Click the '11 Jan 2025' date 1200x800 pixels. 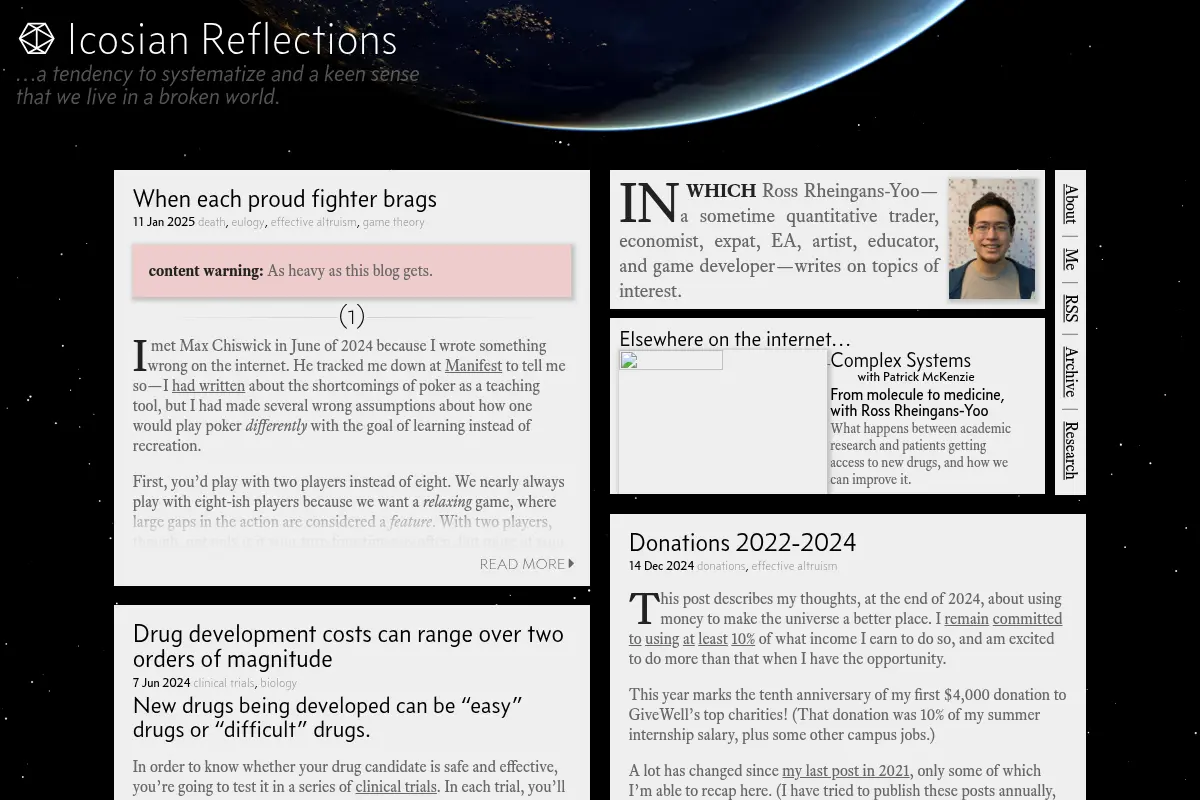164,222
